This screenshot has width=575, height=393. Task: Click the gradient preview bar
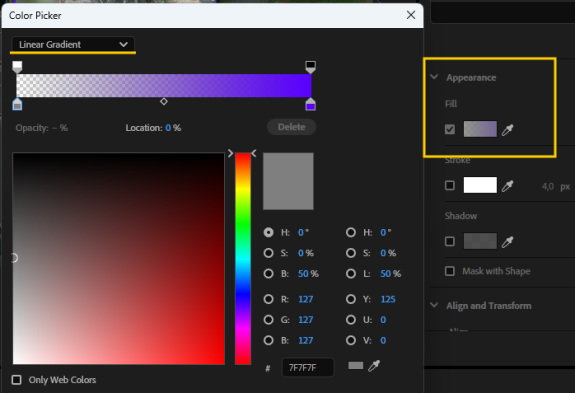coord(164,85)
